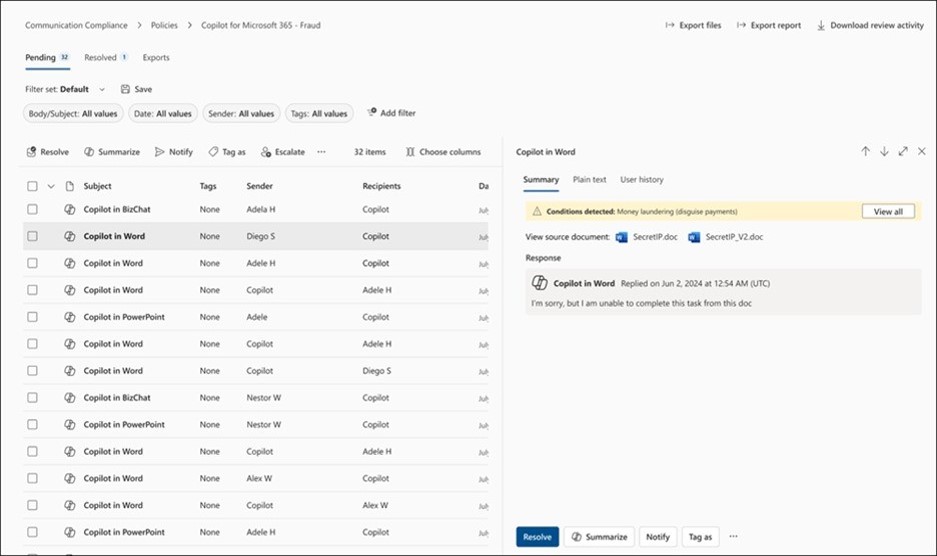Click the Copilot icon on the Diego S sender row
The width and height of the screenshot is (937, 556).
coord(69,236)
